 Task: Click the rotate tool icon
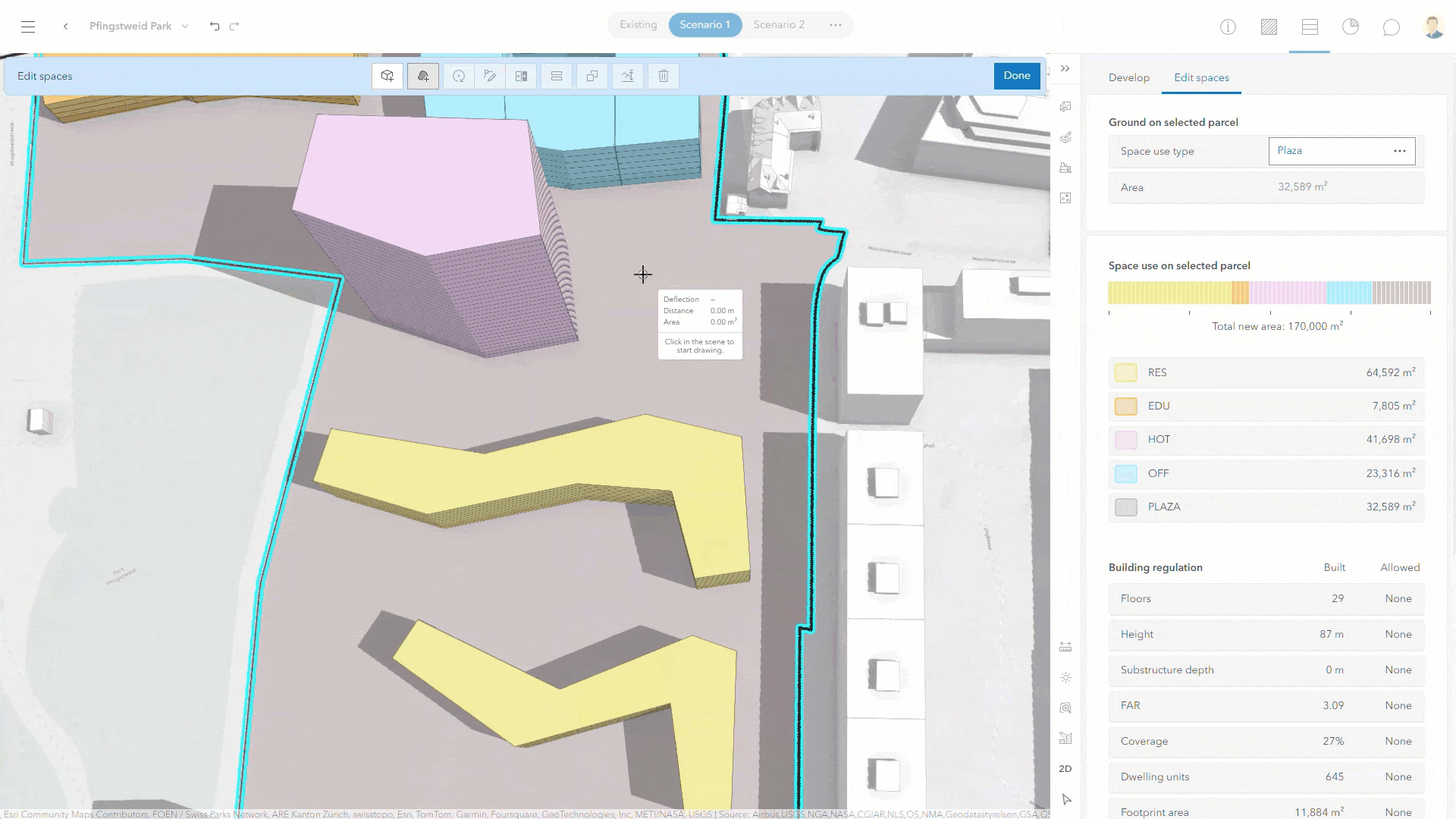pos(459,76)
